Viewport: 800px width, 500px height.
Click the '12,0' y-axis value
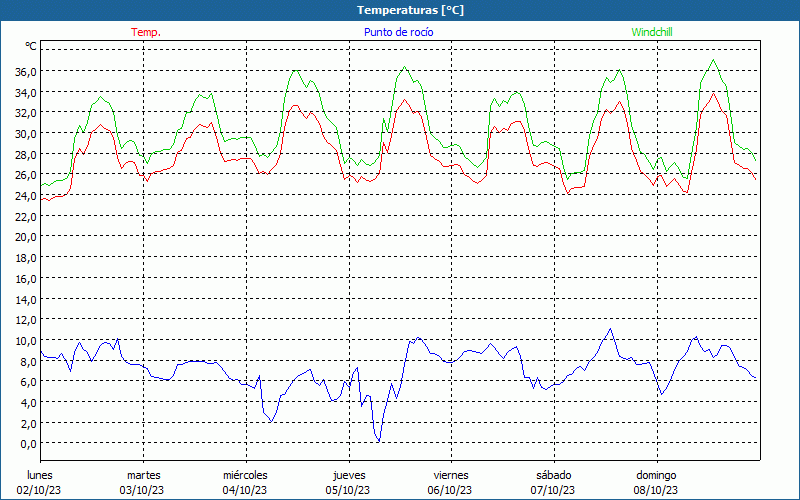click(x=26, y=320)
